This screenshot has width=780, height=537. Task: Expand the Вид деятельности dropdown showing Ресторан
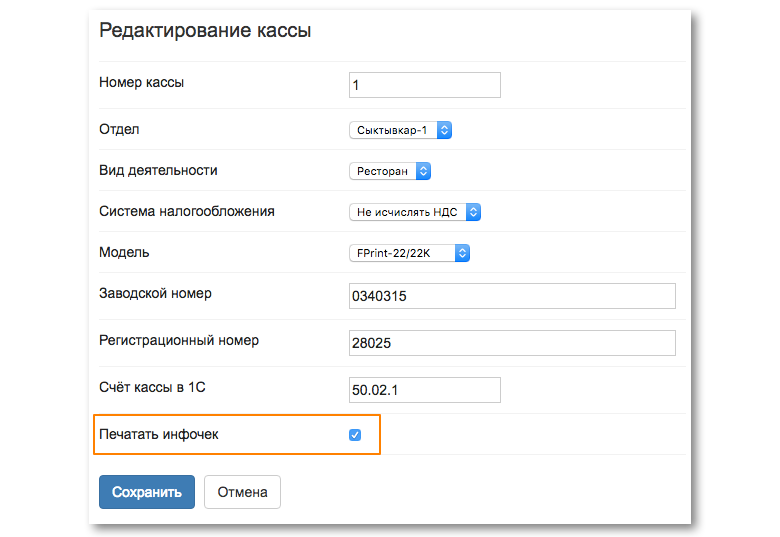coord(390,171)
